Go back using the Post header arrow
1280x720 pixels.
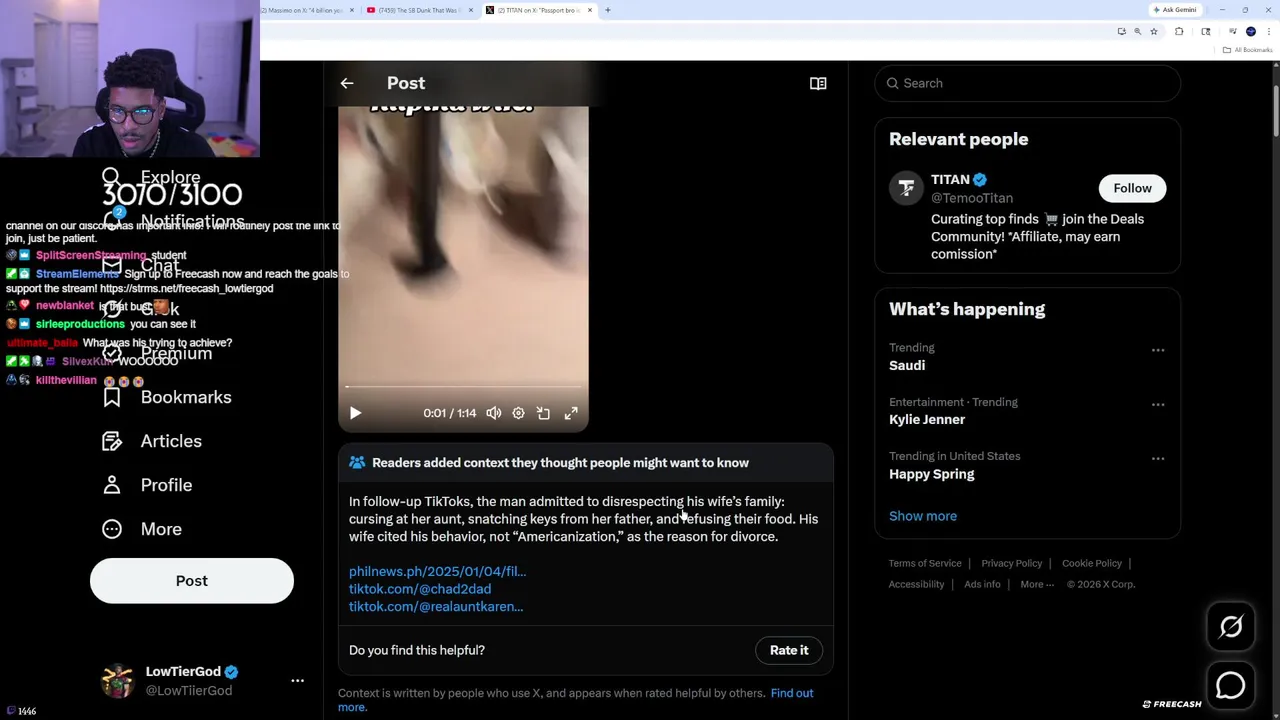pos(347,83)
